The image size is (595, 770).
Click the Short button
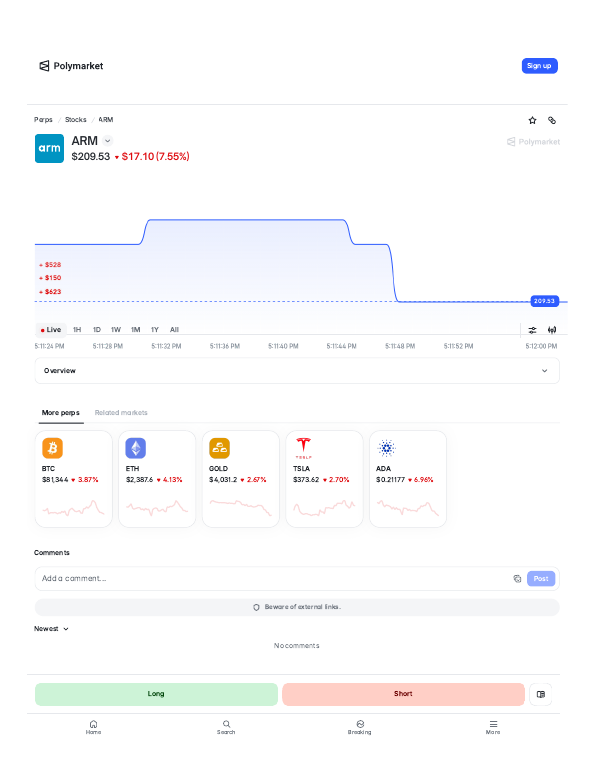pyautogui.click(x=403, y=694)
